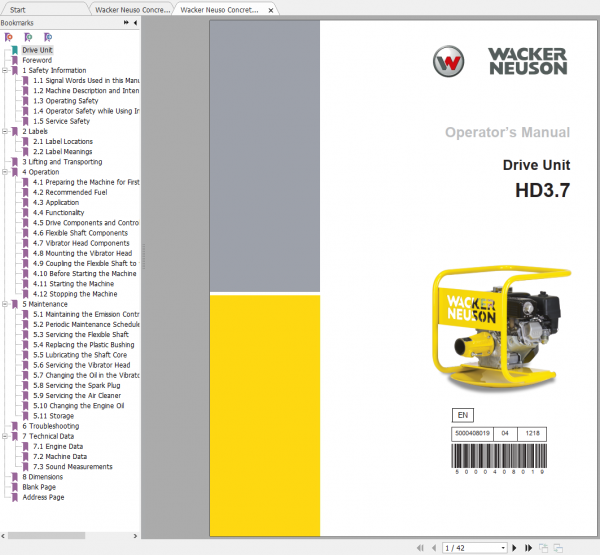Click bookmarks scrollbar right arrow
Viewport: 600px width, 555px height.
[x=135, y=536]
